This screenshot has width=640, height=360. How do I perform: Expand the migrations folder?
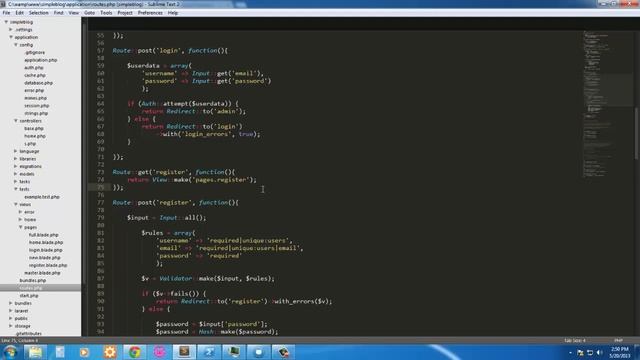click(16, 166)
